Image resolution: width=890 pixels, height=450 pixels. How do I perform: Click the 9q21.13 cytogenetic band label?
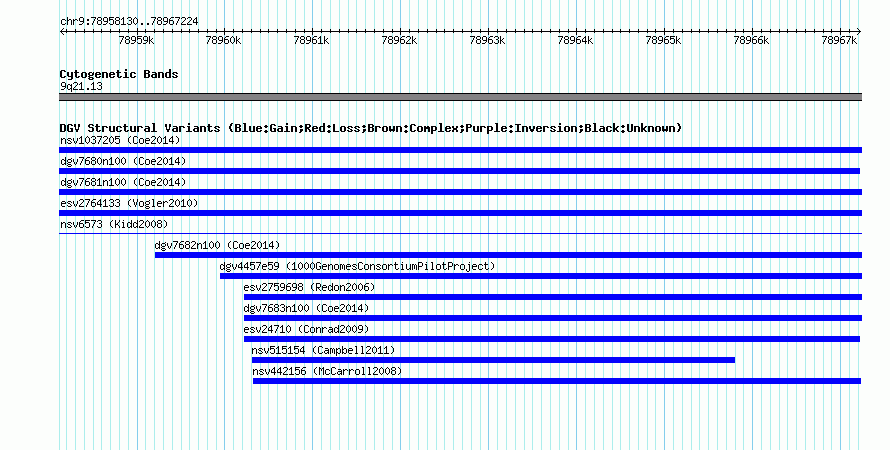82,86
